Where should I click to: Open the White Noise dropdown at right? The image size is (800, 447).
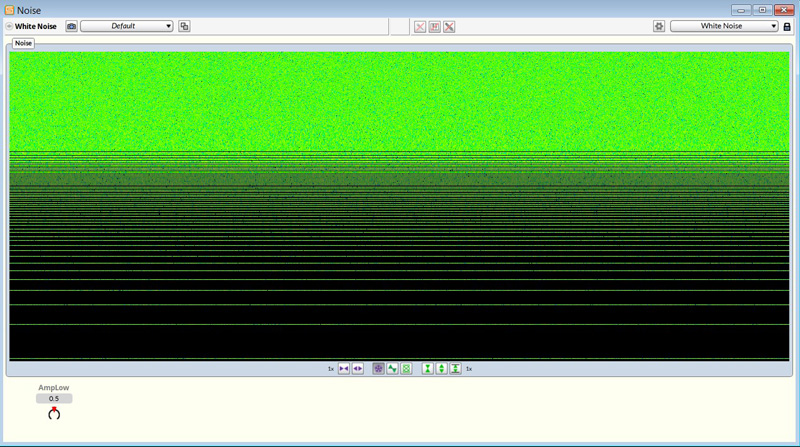click(x=724, y=26)
